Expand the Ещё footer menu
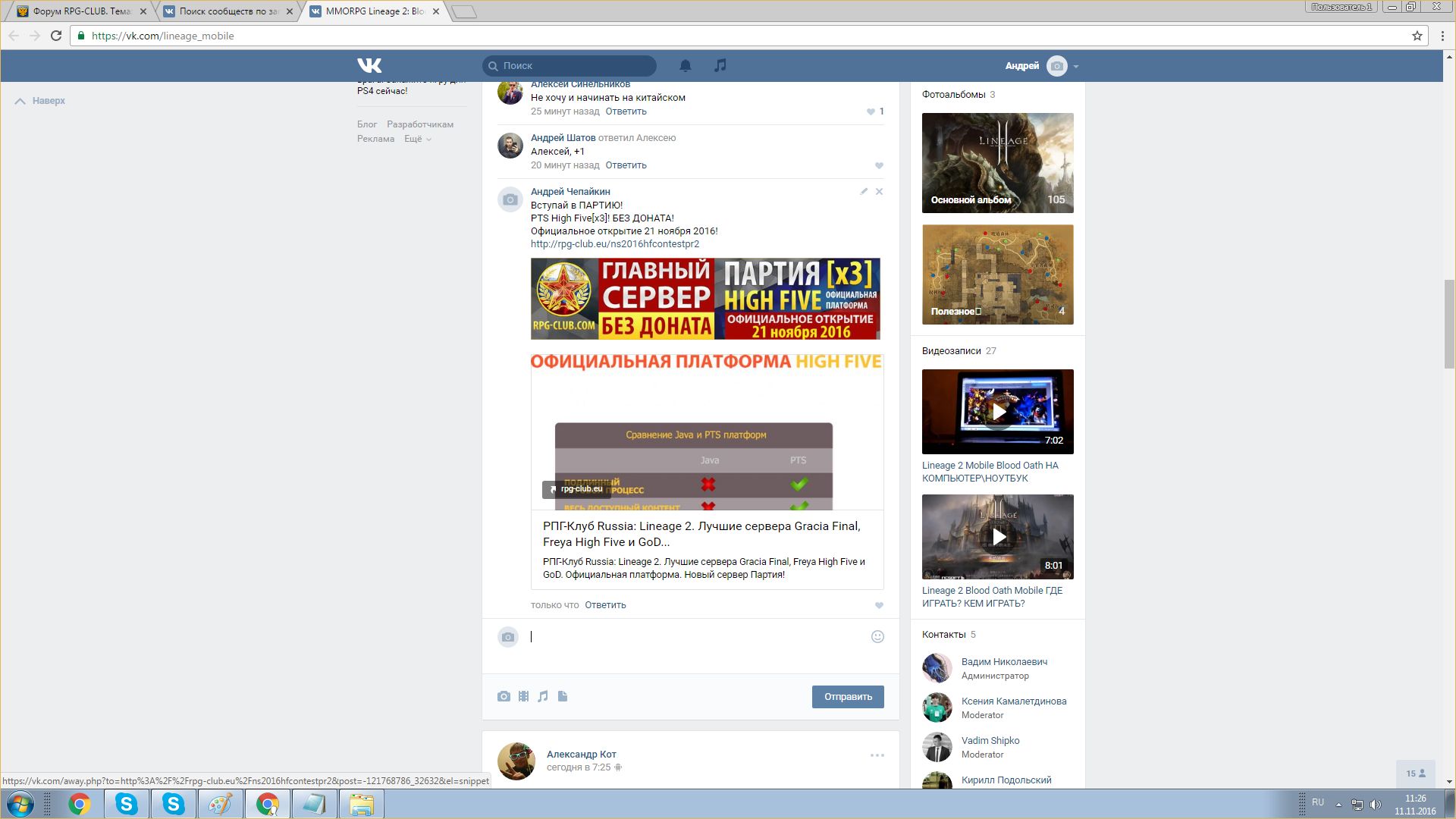Screen dimensions: 1456x819 click(x=417, y=139)
